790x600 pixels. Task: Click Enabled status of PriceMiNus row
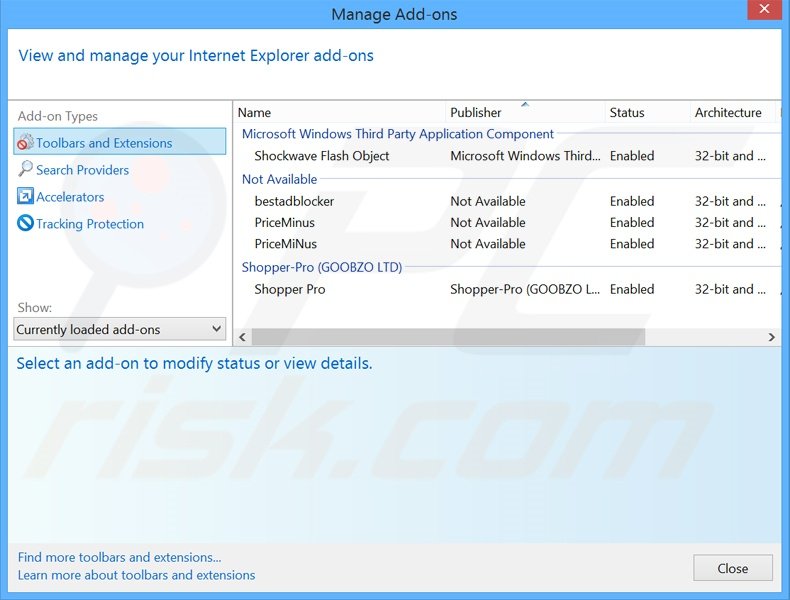(632, 244)
